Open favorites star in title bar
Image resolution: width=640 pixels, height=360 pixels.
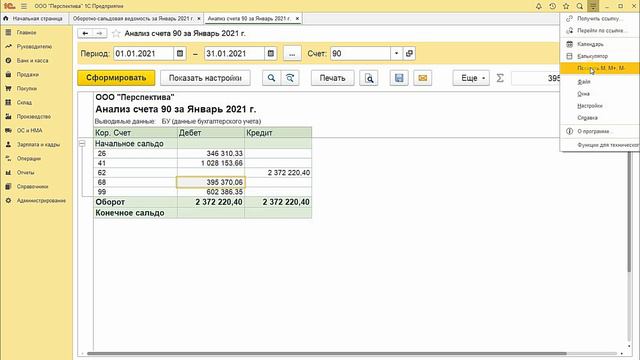[x=566, y=6]
